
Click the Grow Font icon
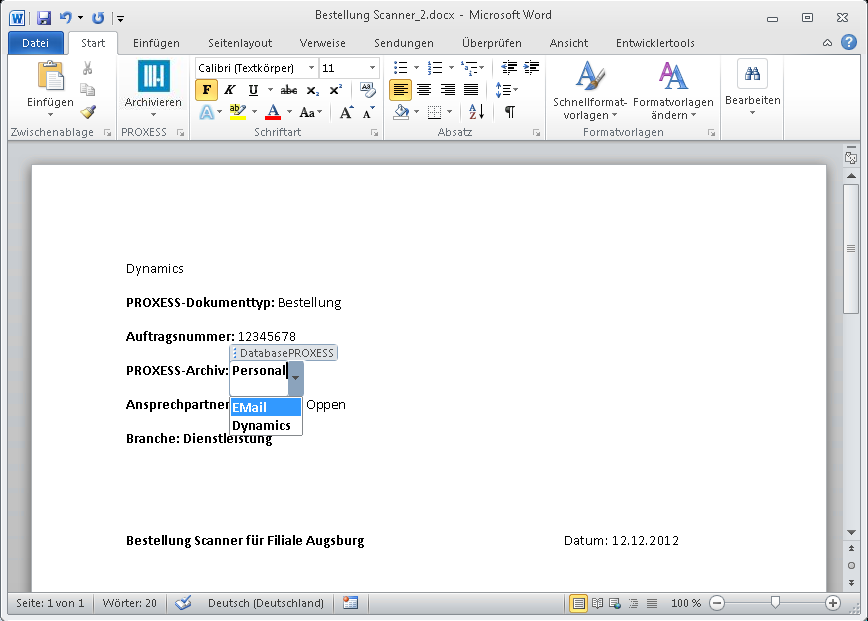tap(347, 112)
